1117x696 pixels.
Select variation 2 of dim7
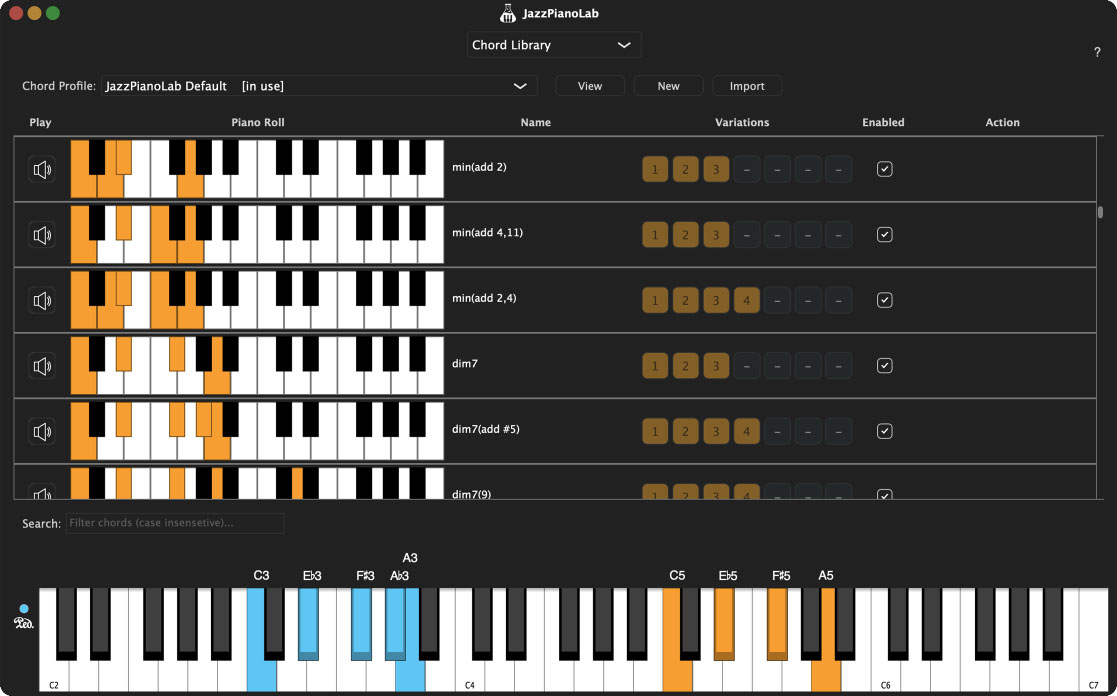[686, 365]
